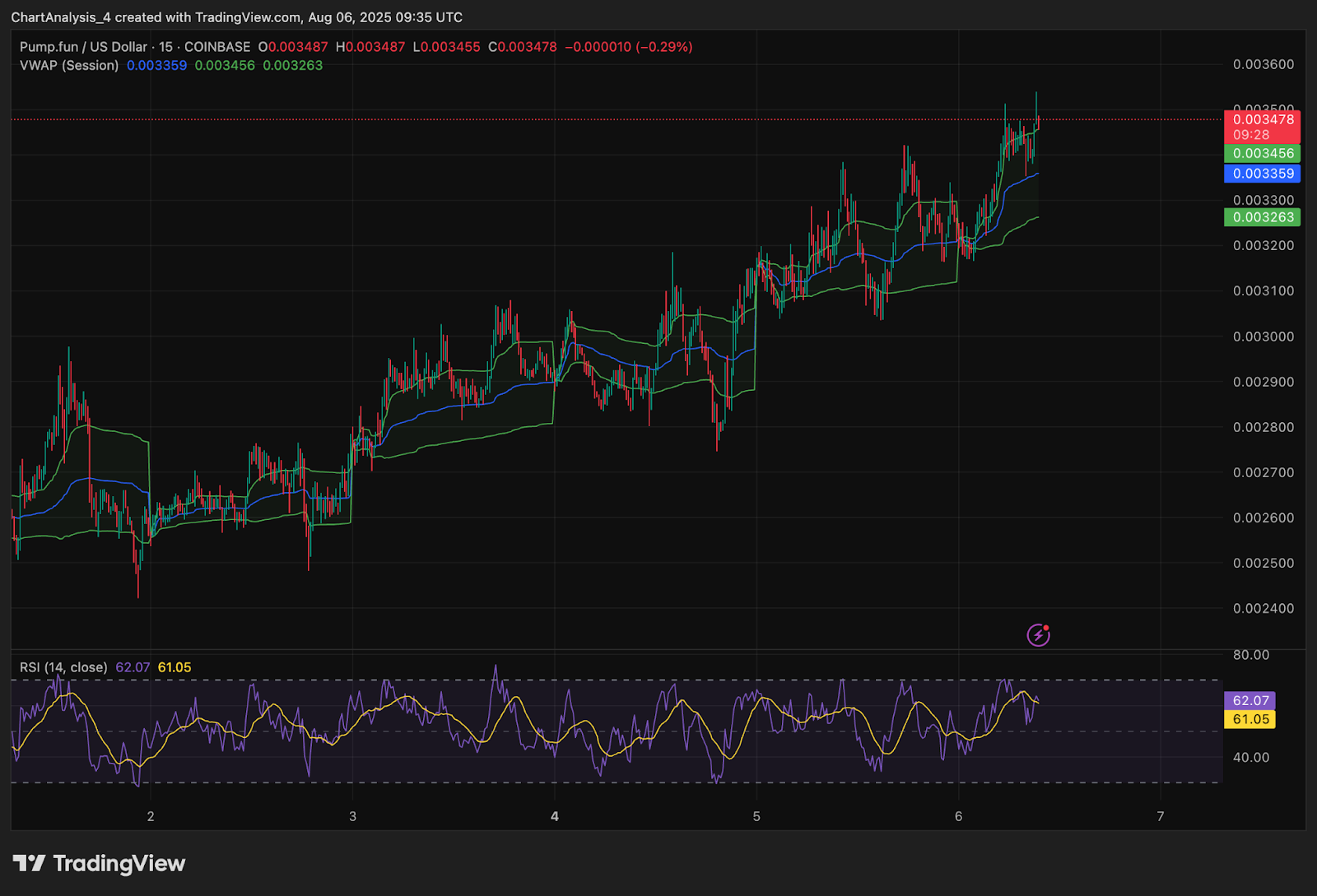
Task: Click the green band label 0.003456
Action: coord(1262,153)
